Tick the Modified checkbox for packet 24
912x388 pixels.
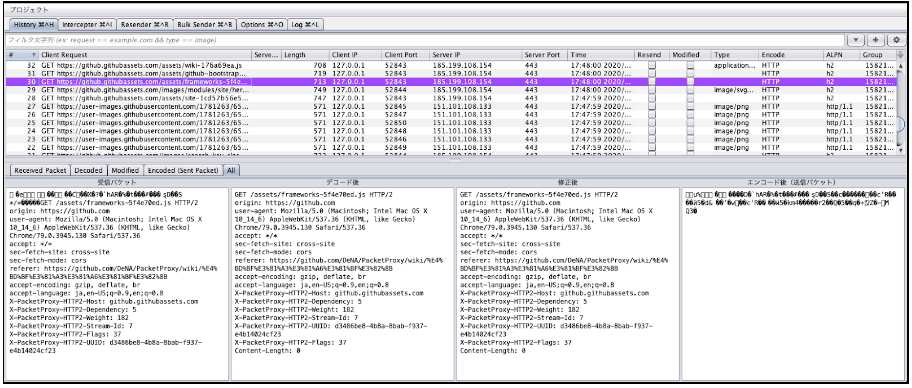[690, 131]
